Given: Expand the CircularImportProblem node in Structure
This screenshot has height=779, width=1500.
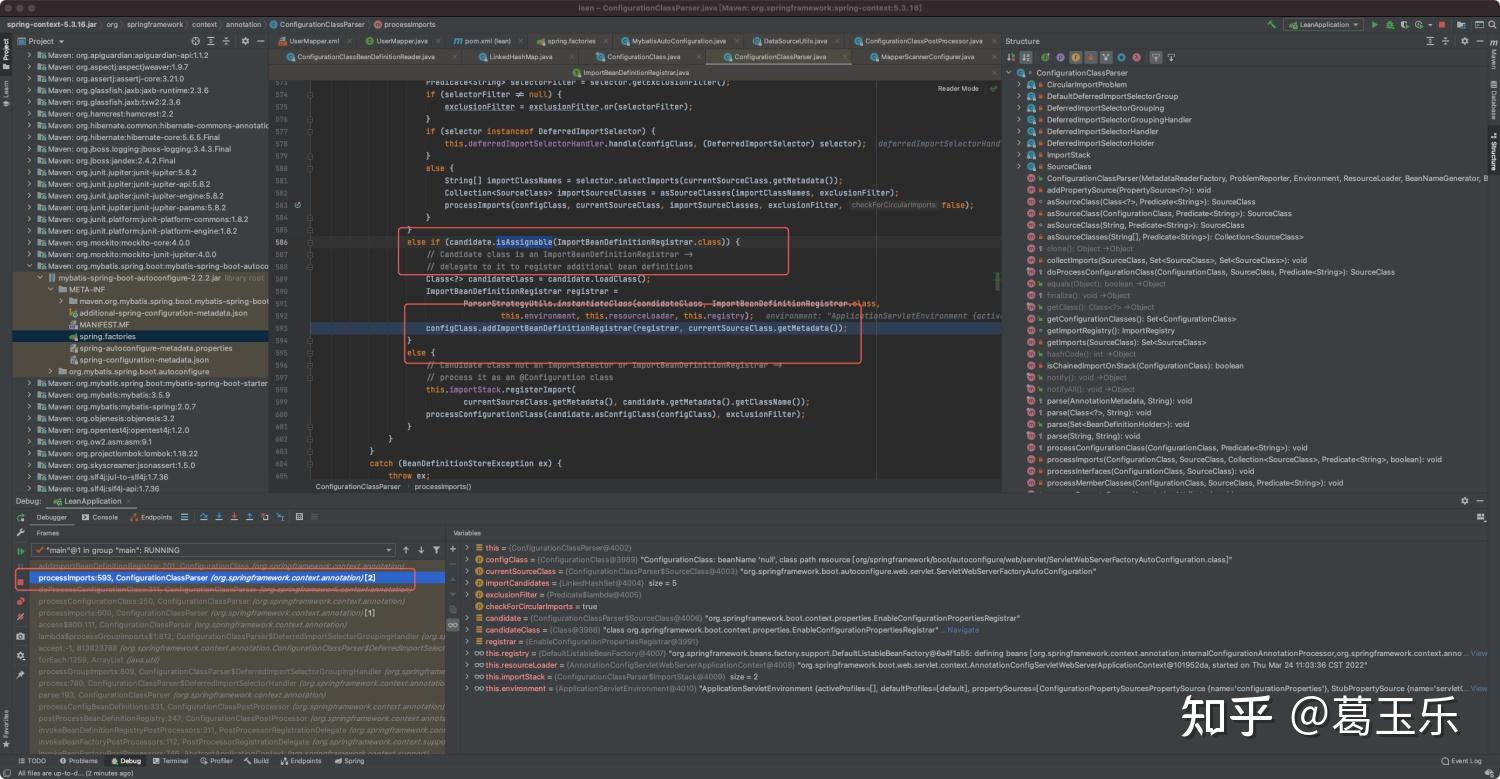Looking at the screenshot, I should [x=1019, y=85].
